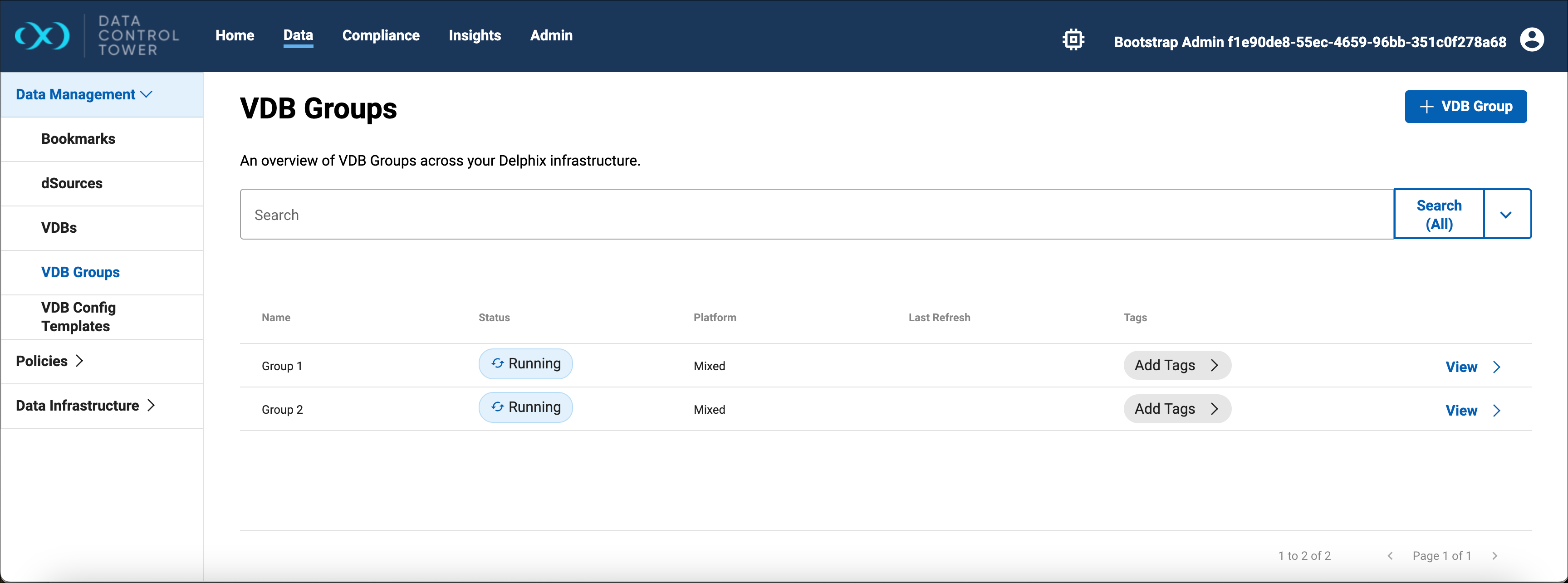Go to next page using right arrow

[x=1494, y=556]
